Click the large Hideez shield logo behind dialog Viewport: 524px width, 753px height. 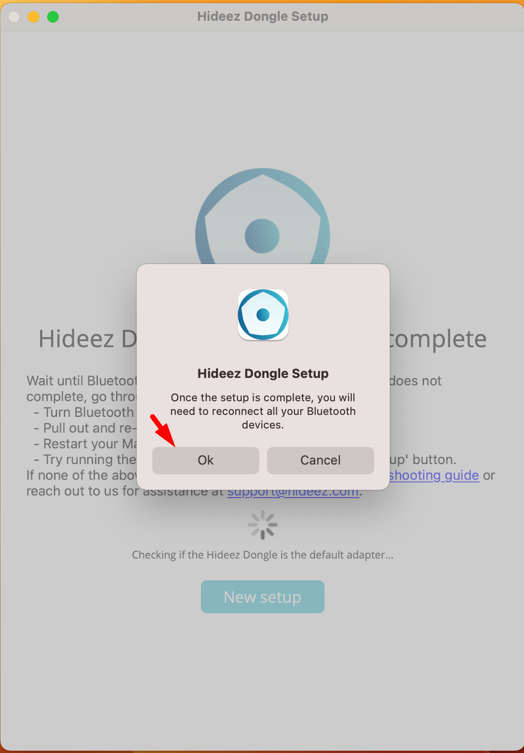(x=262, y=216)
